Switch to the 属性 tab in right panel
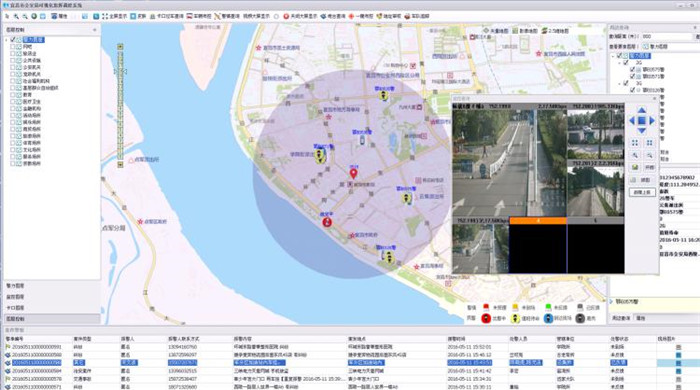Viewport: 700px width, 390px height. pyautogui.click(x=641, y=318)
